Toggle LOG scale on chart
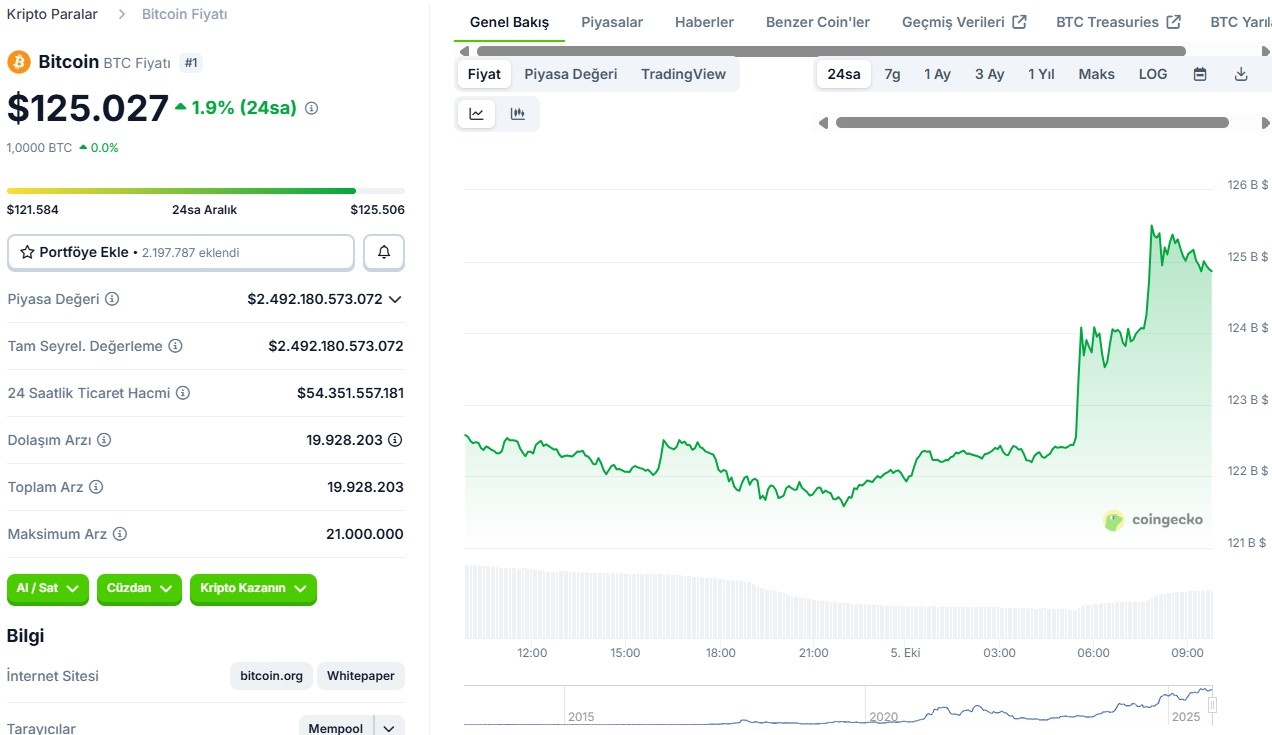The image size is (1272, 735). coord(1152,74)
